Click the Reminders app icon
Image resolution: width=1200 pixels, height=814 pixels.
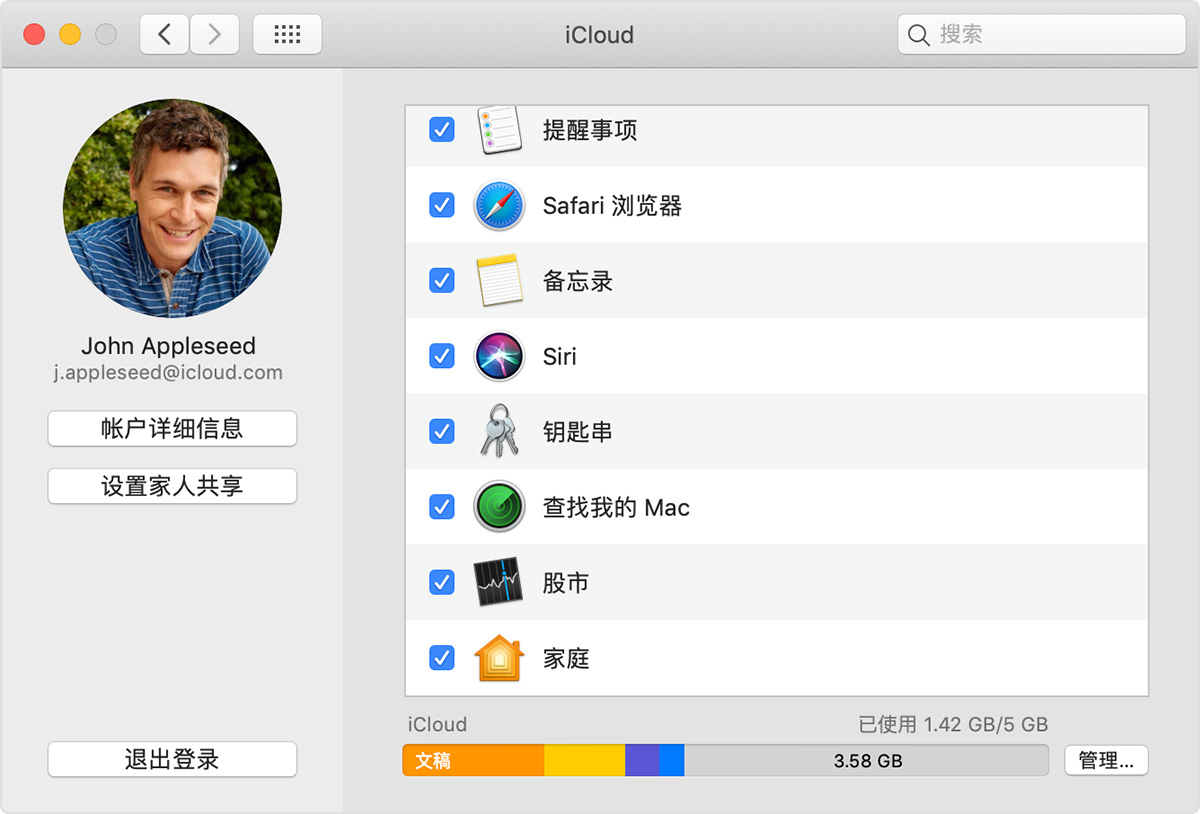499,130
